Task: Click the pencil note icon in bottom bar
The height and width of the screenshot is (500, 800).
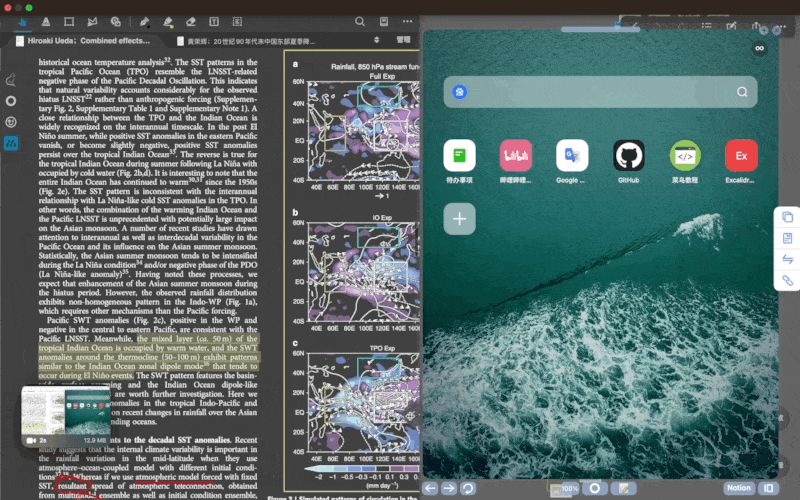Action: 623,488
